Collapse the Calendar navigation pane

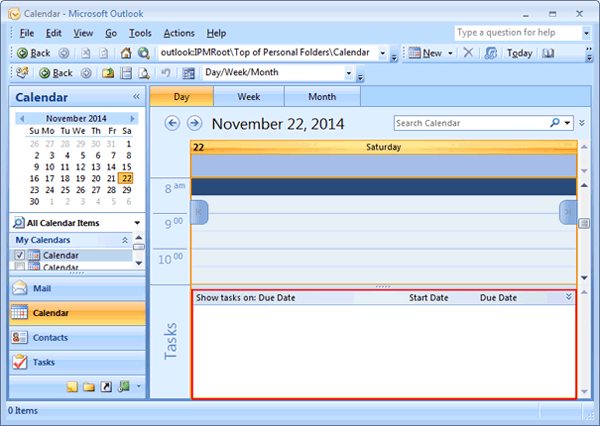point(136,96)
